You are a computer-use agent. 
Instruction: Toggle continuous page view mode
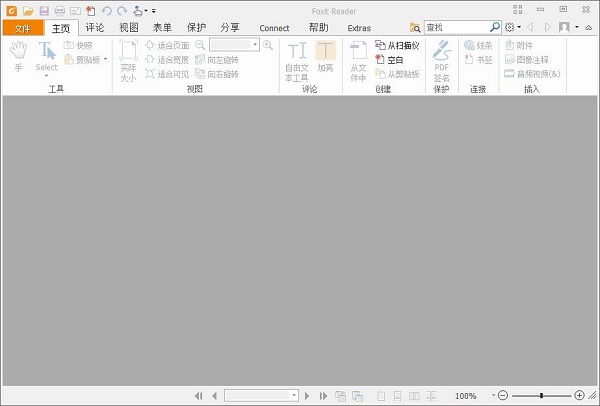click(x=398, y=396)
